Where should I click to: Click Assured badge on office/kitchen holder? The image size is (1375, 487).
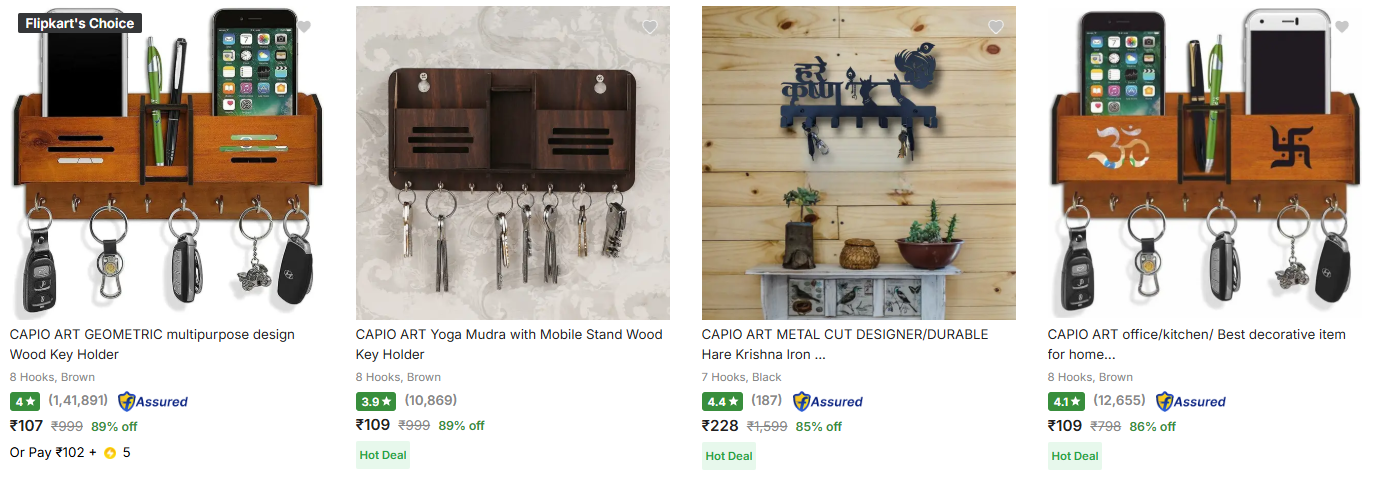(x=1191, y=402)
